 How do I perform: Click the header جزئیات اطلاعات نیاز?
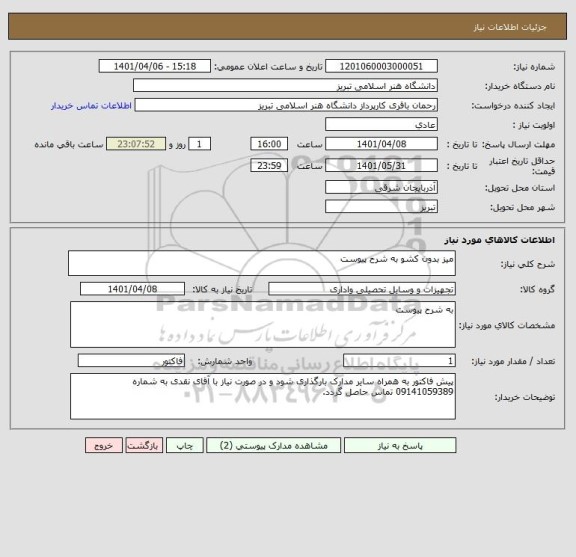tap(510, 28)
